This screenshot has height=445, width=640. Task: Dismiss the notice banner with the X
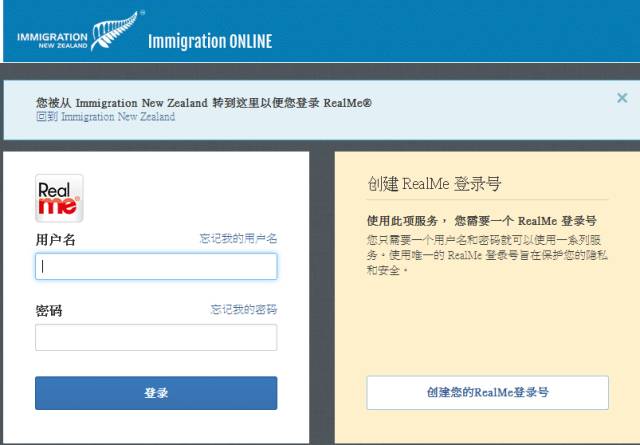(x=622, y=98)
